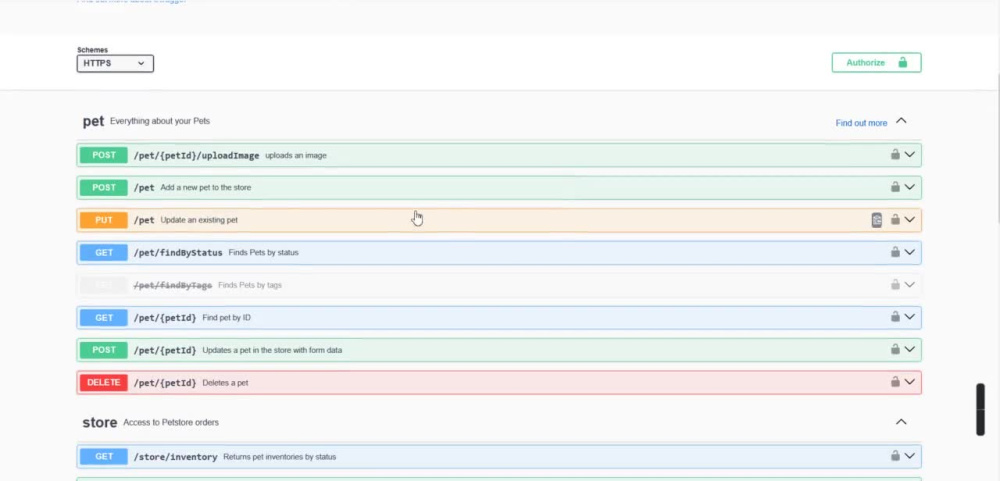Click 'Updates a pet in the store with form data' text

pos(272,350)
